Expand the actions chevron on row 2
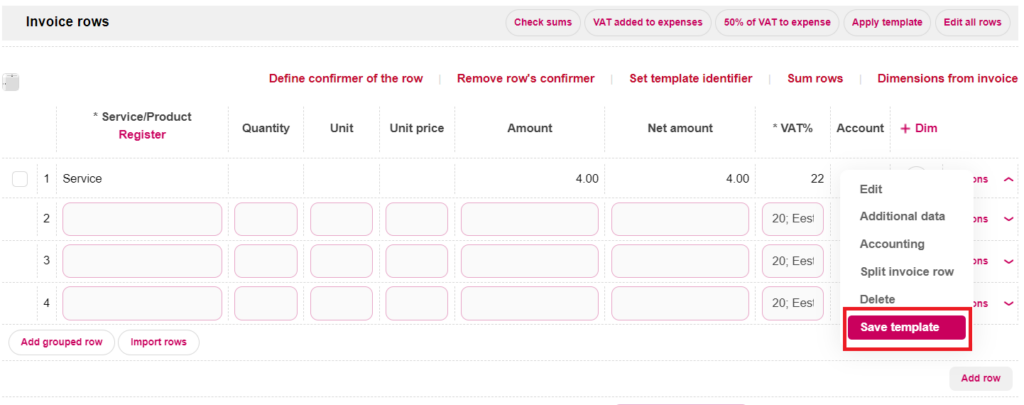 [x=1008, y=219]
